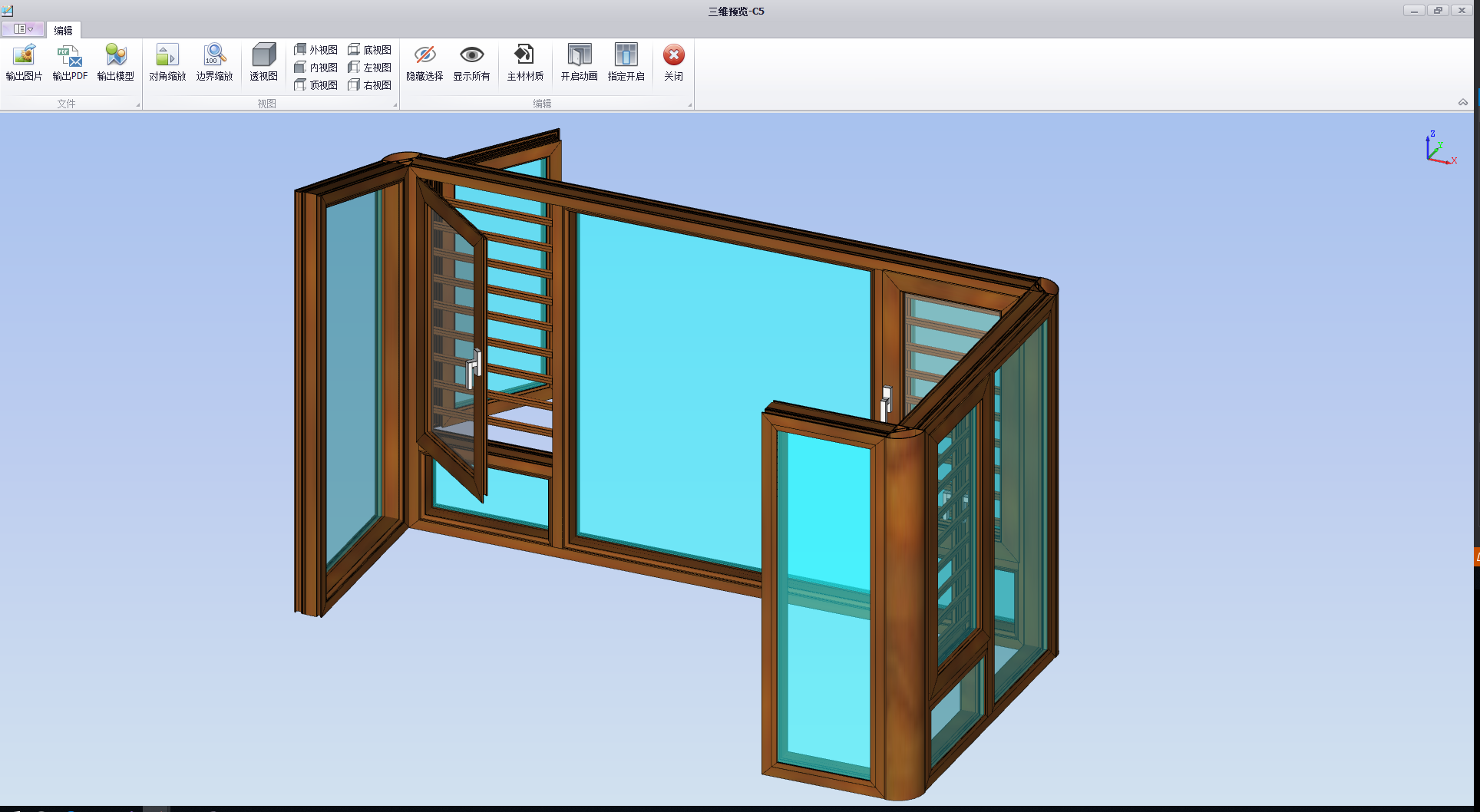Viewport: 1480px width, 812px height.
Task: Select the 对角缩放 diagonal zoom tool
Action: tap(167, 62)
